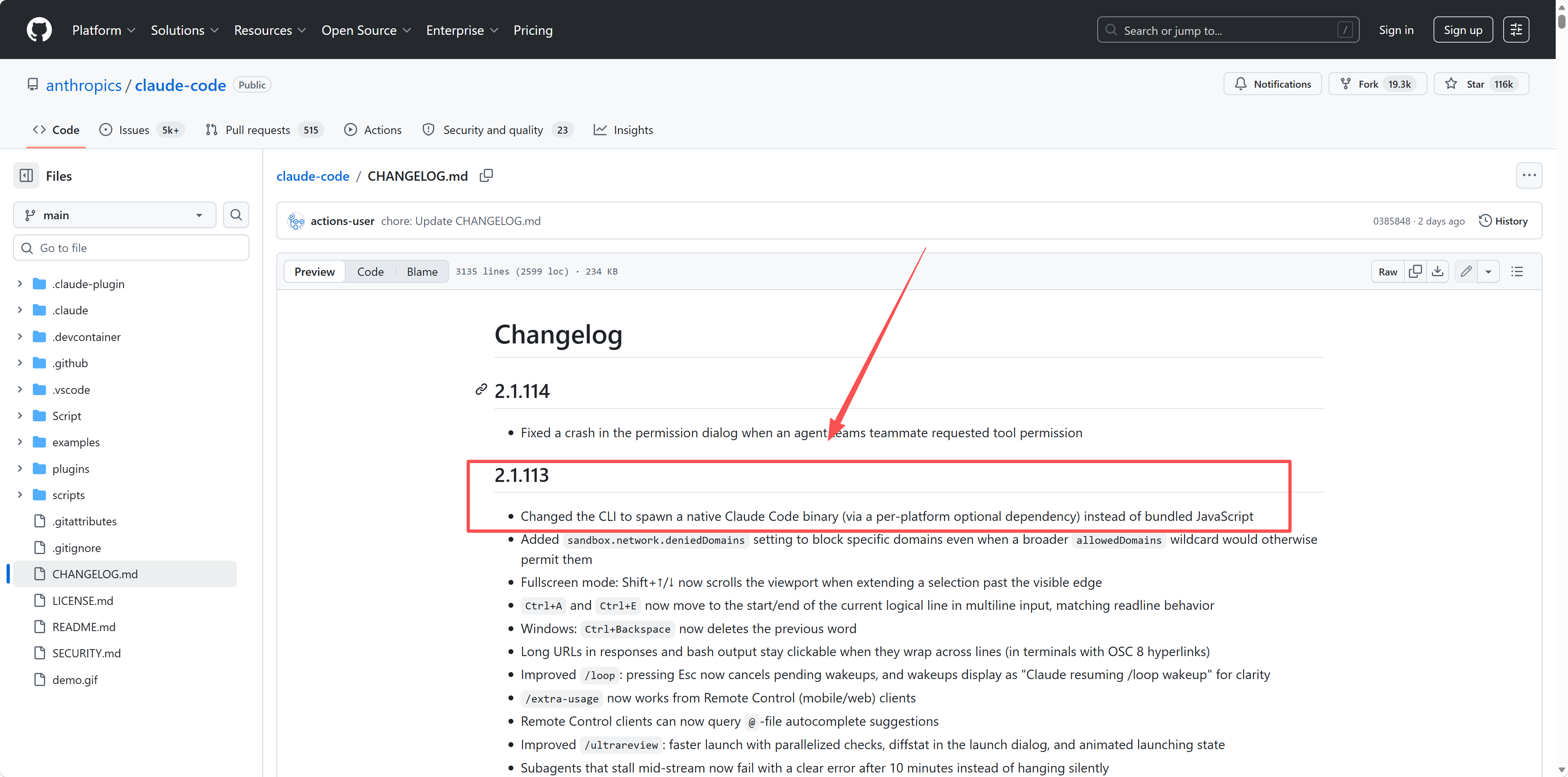
Task: Open the Platform menu
Action: tap(103, 30)
